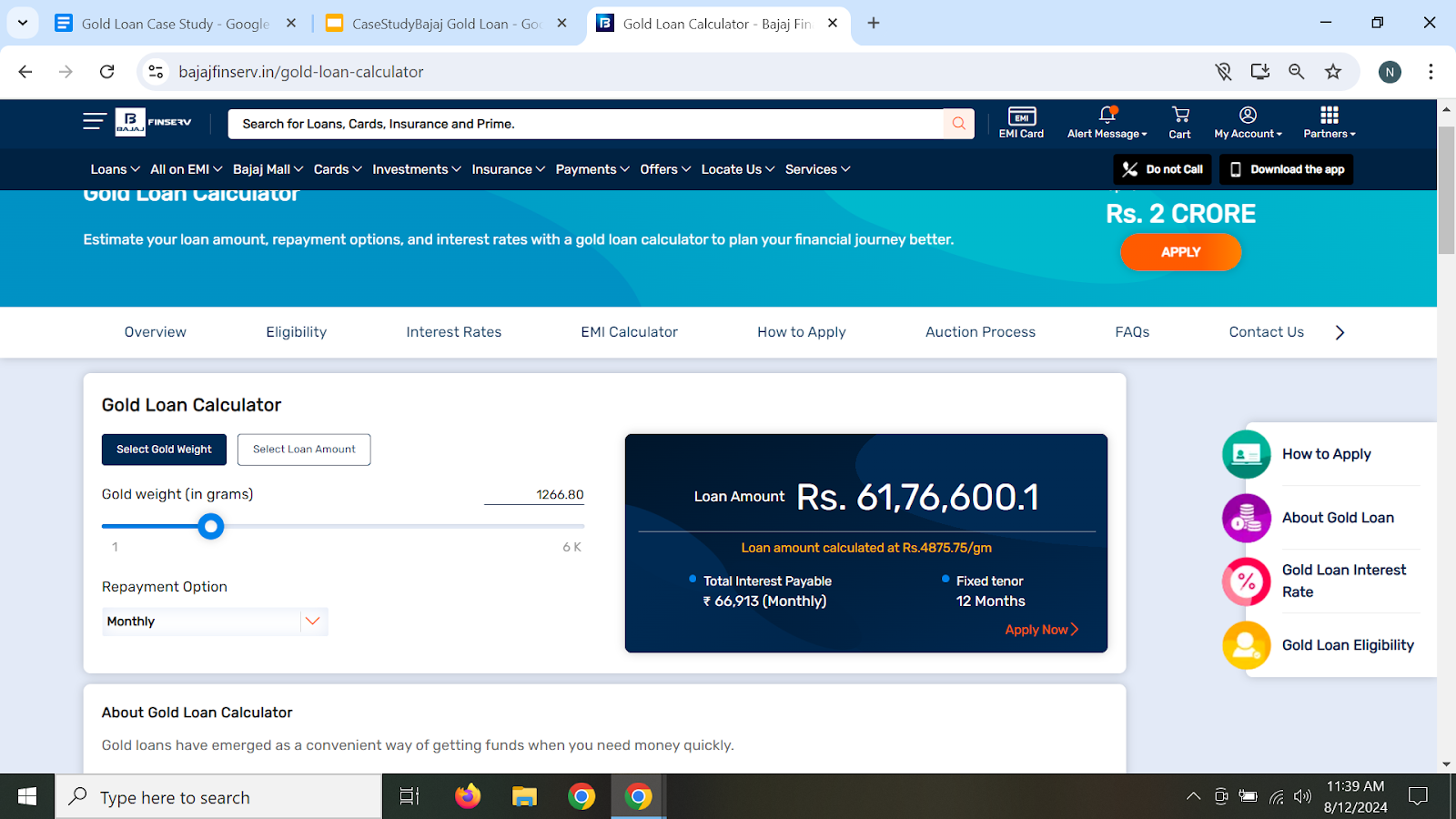Go to the Interest Rates tab
The image size is (1456, 819).
click(x=453, y=332)
